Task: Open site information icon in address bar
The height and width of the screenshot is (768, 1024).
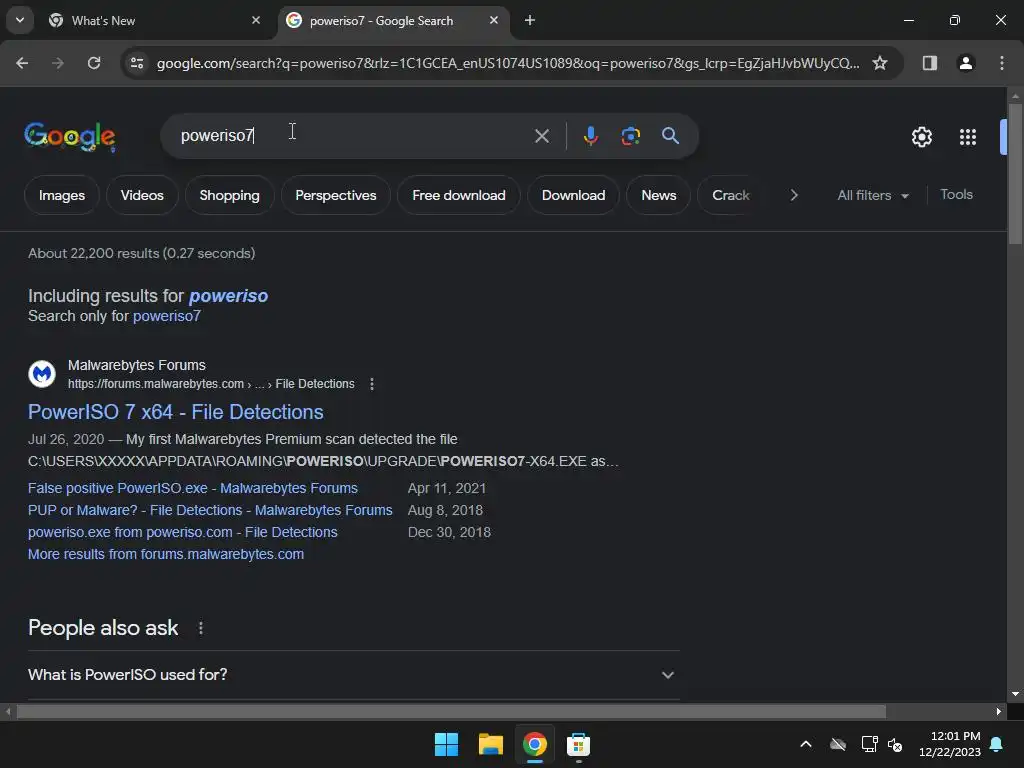Action: coord(137,63)
